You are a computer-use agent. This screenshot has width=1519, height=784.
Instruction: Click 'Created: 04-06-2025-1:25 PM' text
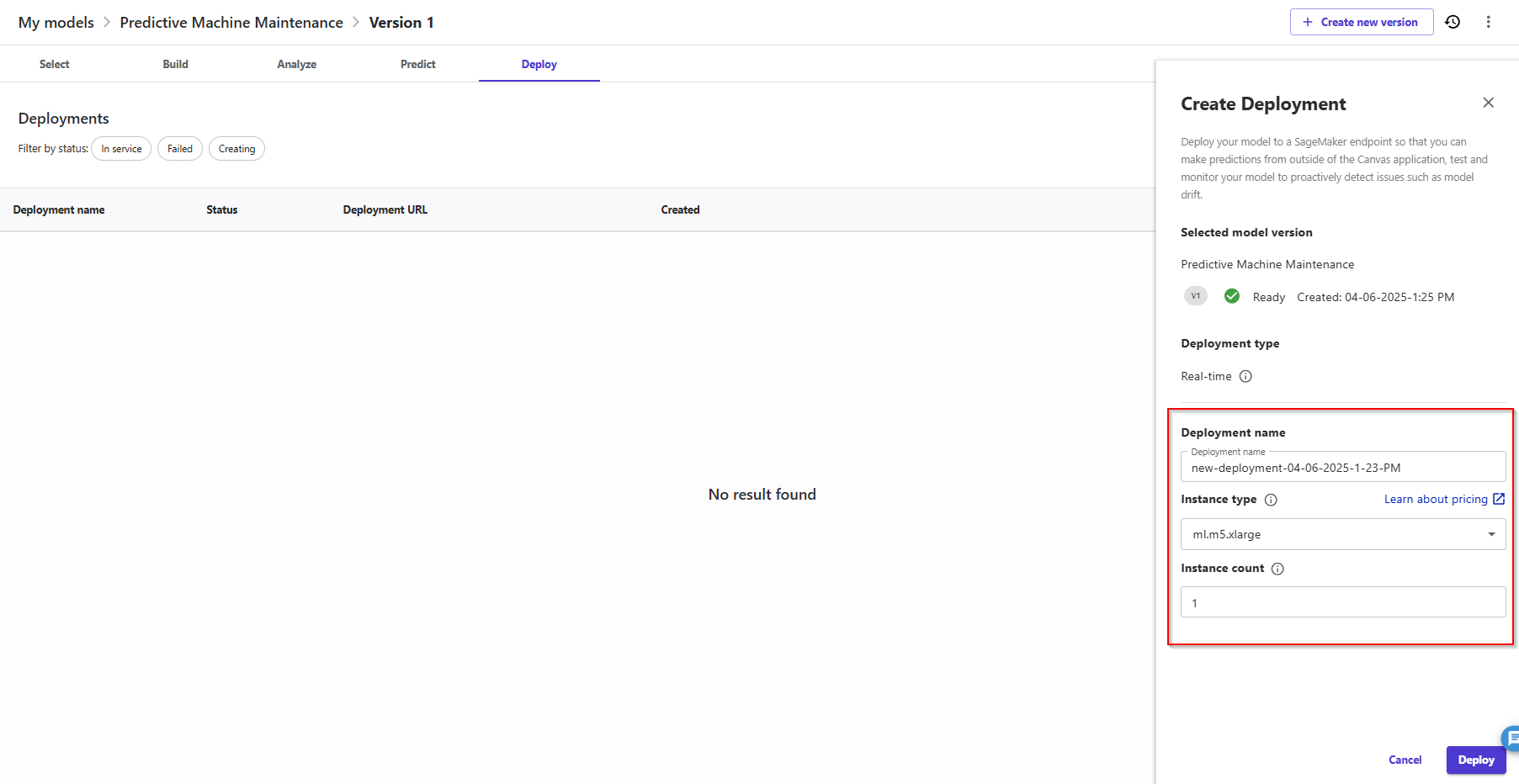pyautogui.click(x=1376, y=297)
